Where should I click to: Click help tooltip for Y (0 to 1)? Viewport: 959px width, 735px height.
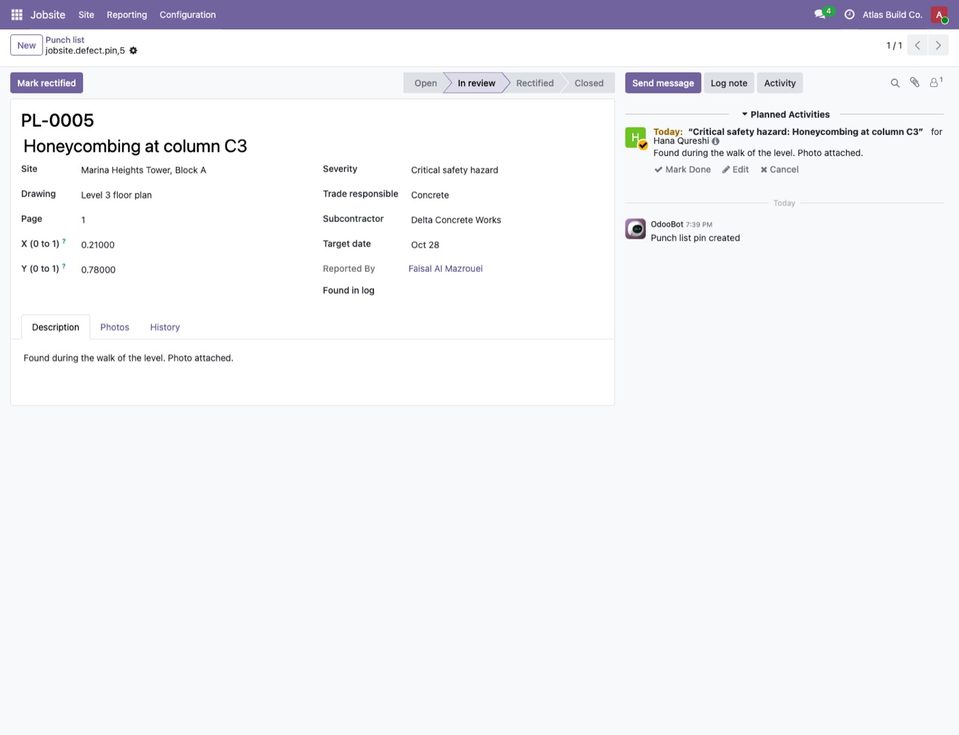click(x=64, y=267)
